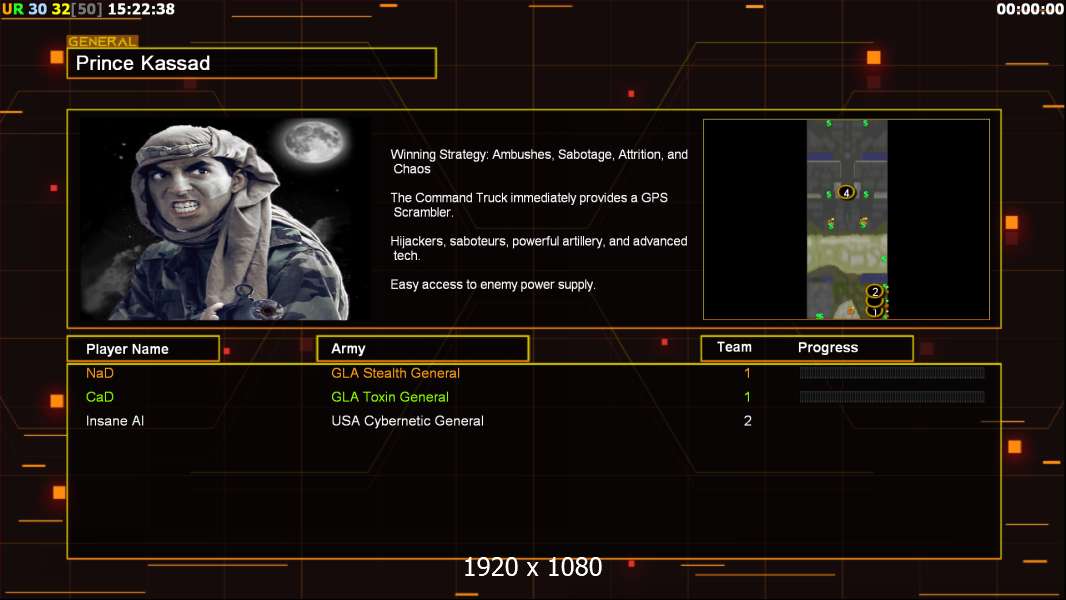Select the NaD player name
Screen dimensions: 1066x600
tap(100, 373)
